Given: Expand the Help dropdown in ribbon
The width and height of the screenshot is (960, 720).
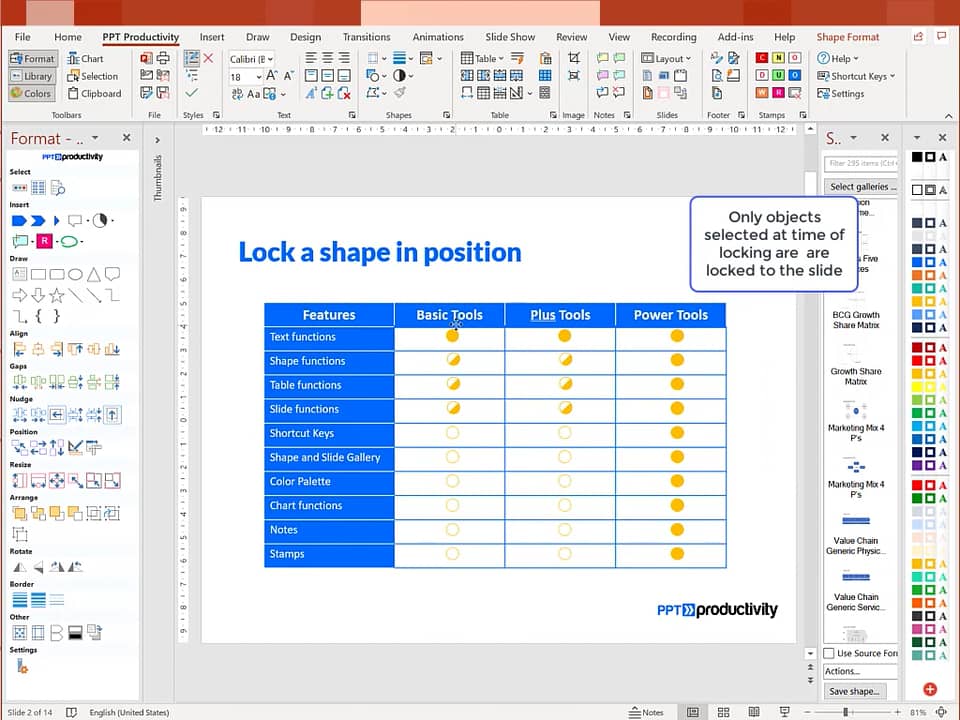Looking at the screenshot, I should click(838, 58).
